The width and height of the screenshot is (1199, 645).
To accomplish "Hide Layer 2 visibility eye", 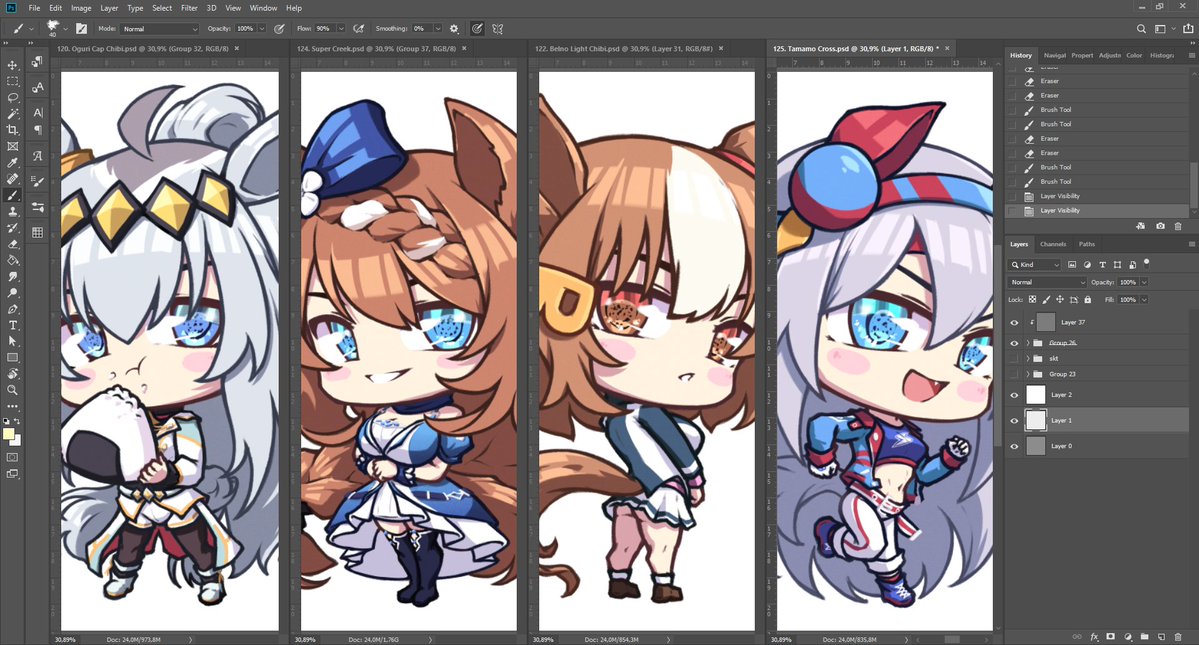I will click(1015, 395).
